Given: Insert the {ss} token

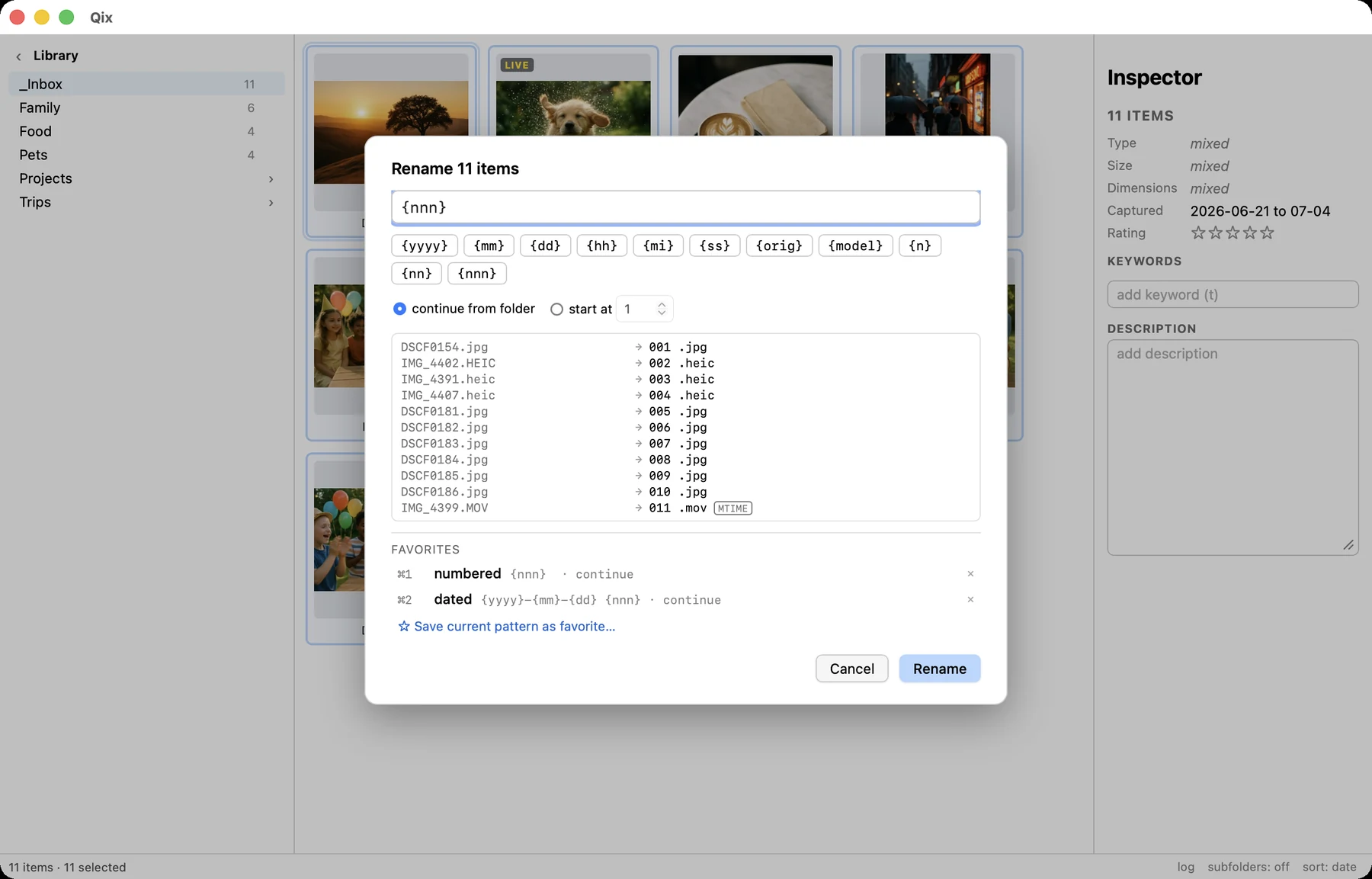Looking at the screenshot, I should (x=714, y=245).
